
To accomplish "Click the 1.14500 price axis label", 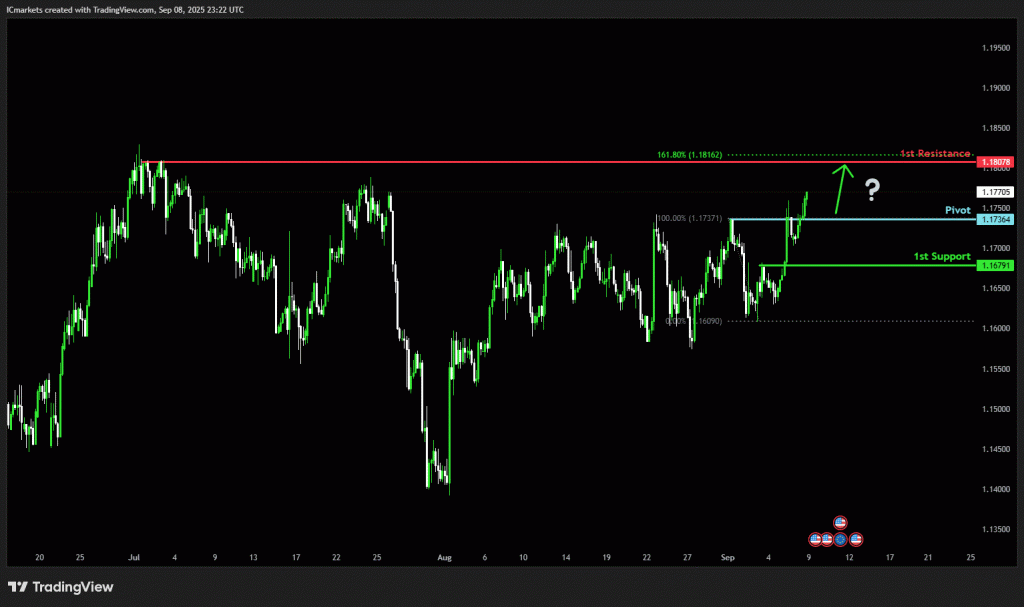I will click(x=996, y=449).
